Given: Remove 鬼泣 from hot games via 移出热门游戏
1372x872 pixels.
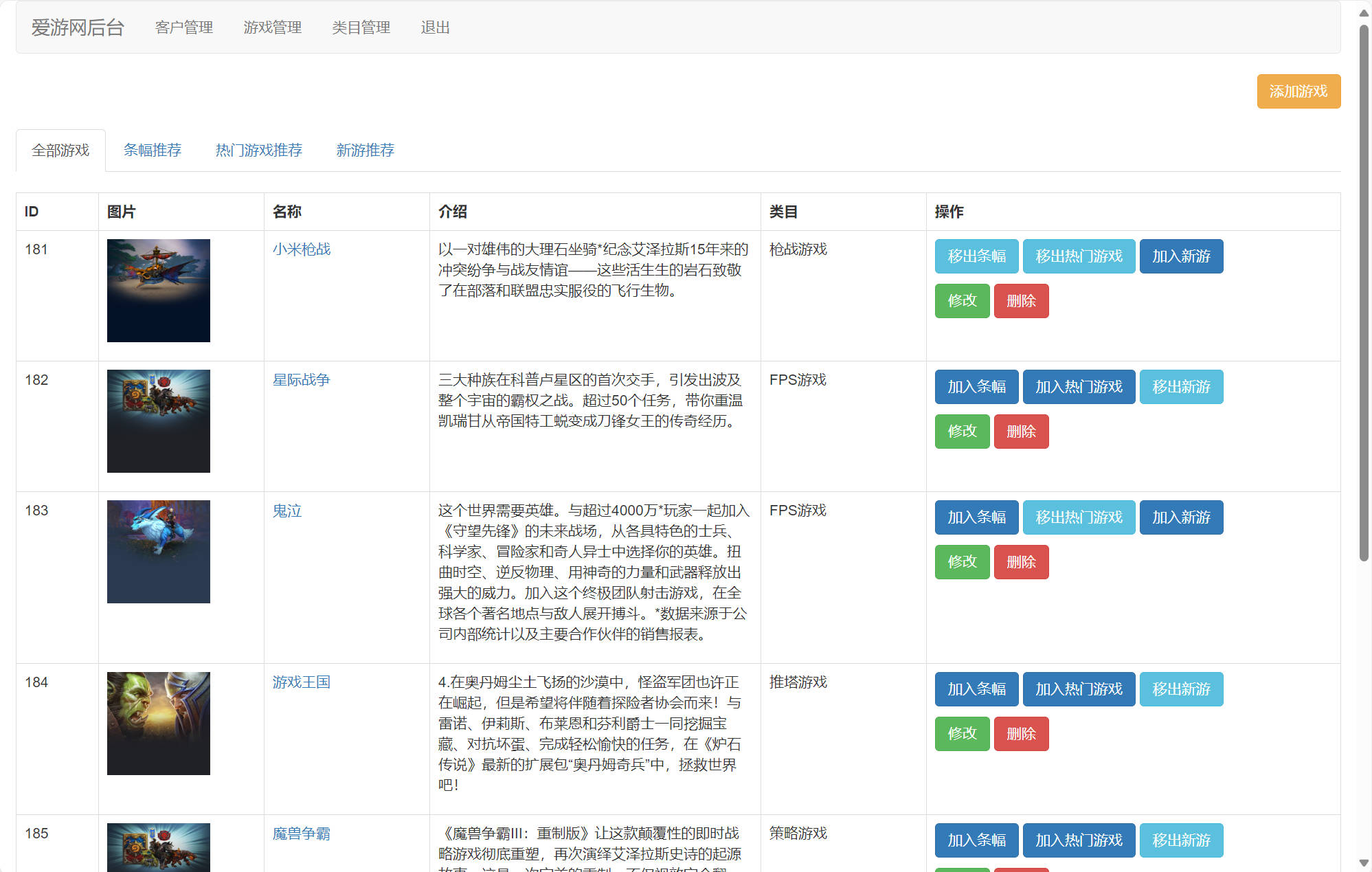Looking at the screenshot, I should pos(1079,517).
